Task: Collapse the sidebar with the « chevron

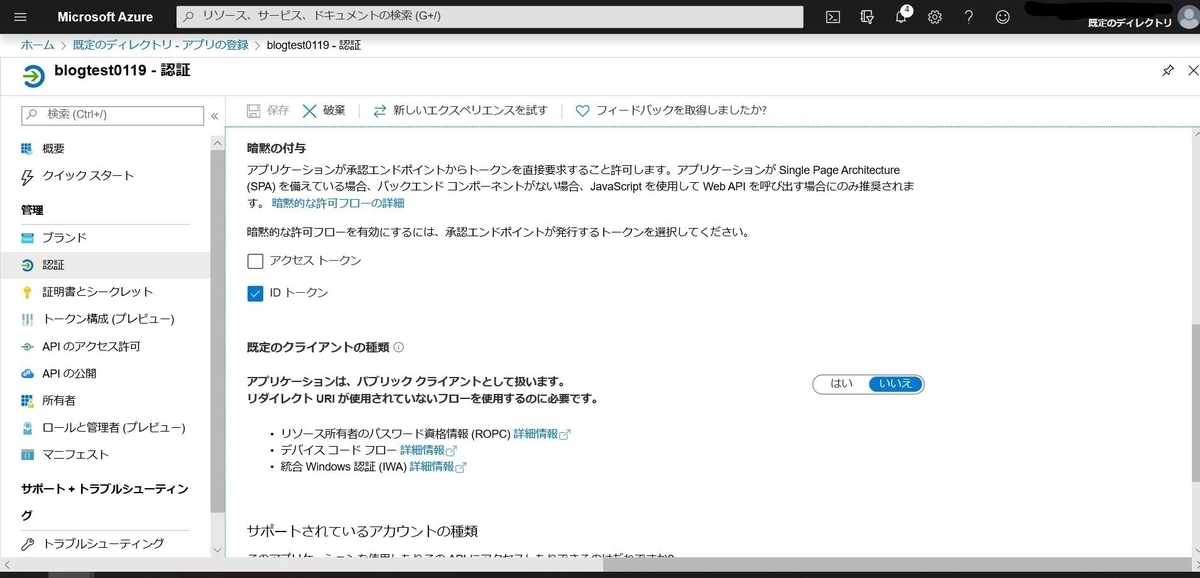Action: coord(214,115)
